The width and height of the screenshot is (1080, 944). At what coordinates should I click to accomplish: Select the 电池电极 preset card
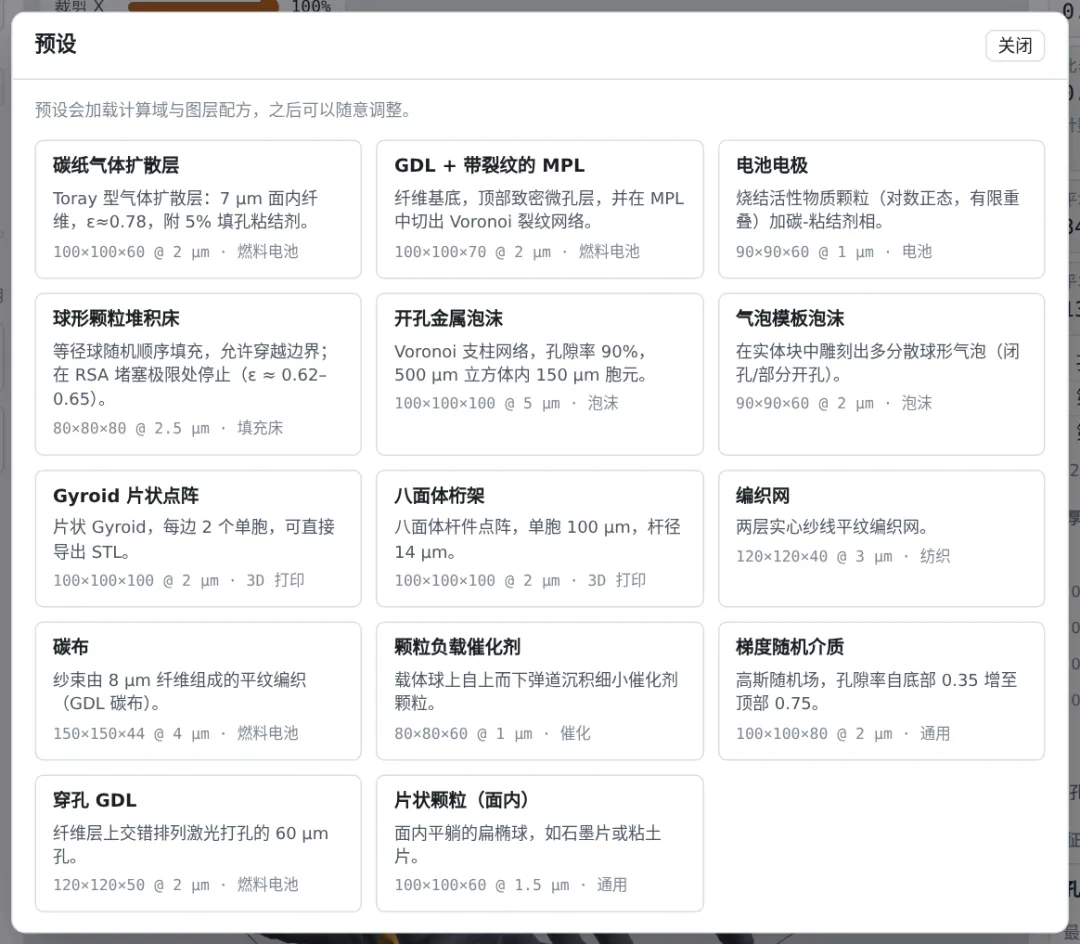coord(881,209)
